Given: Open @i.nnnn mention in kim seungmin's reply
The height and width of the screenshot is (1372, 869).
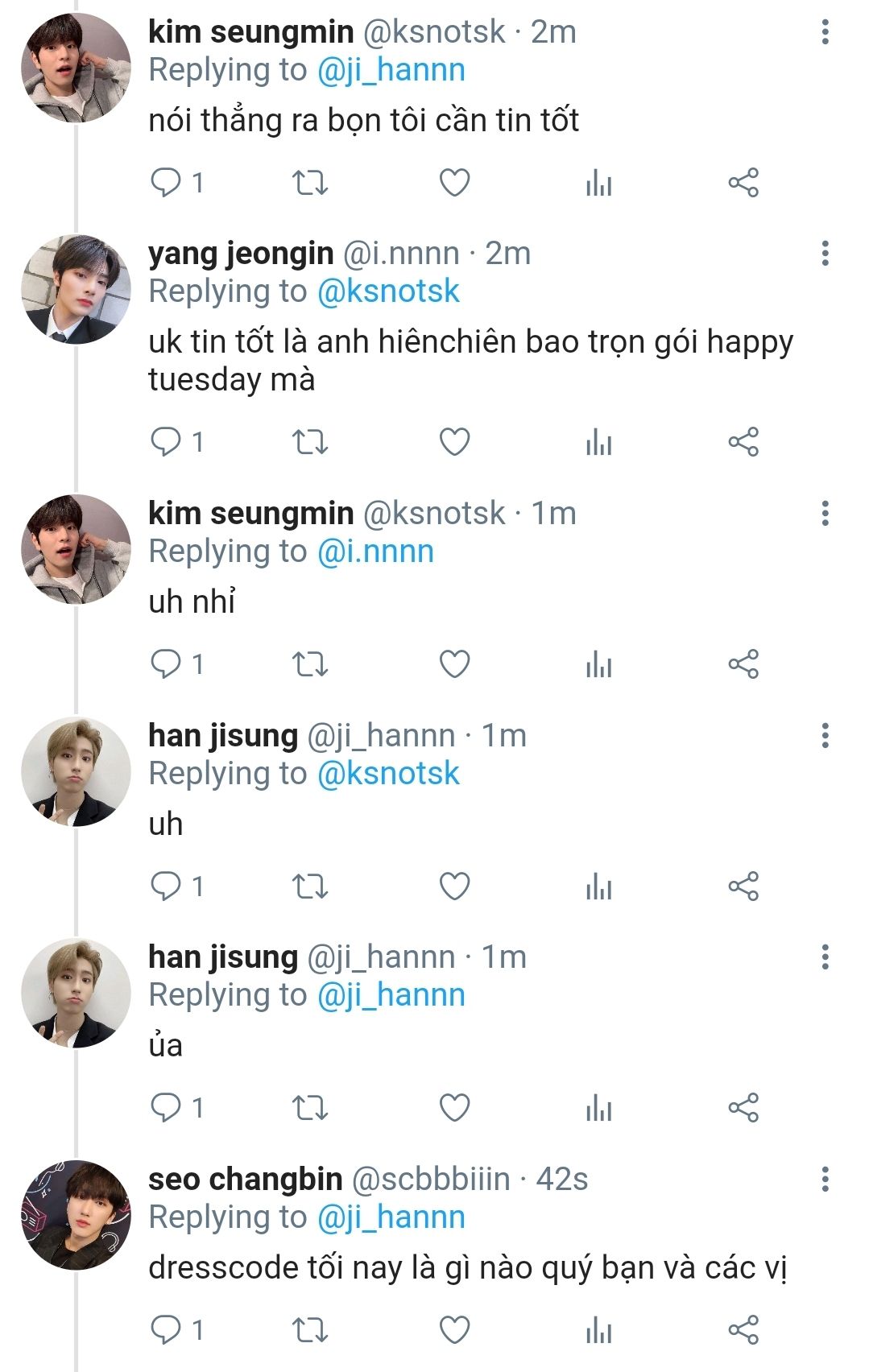Looking at the screenshot, I should coord(375,552).
